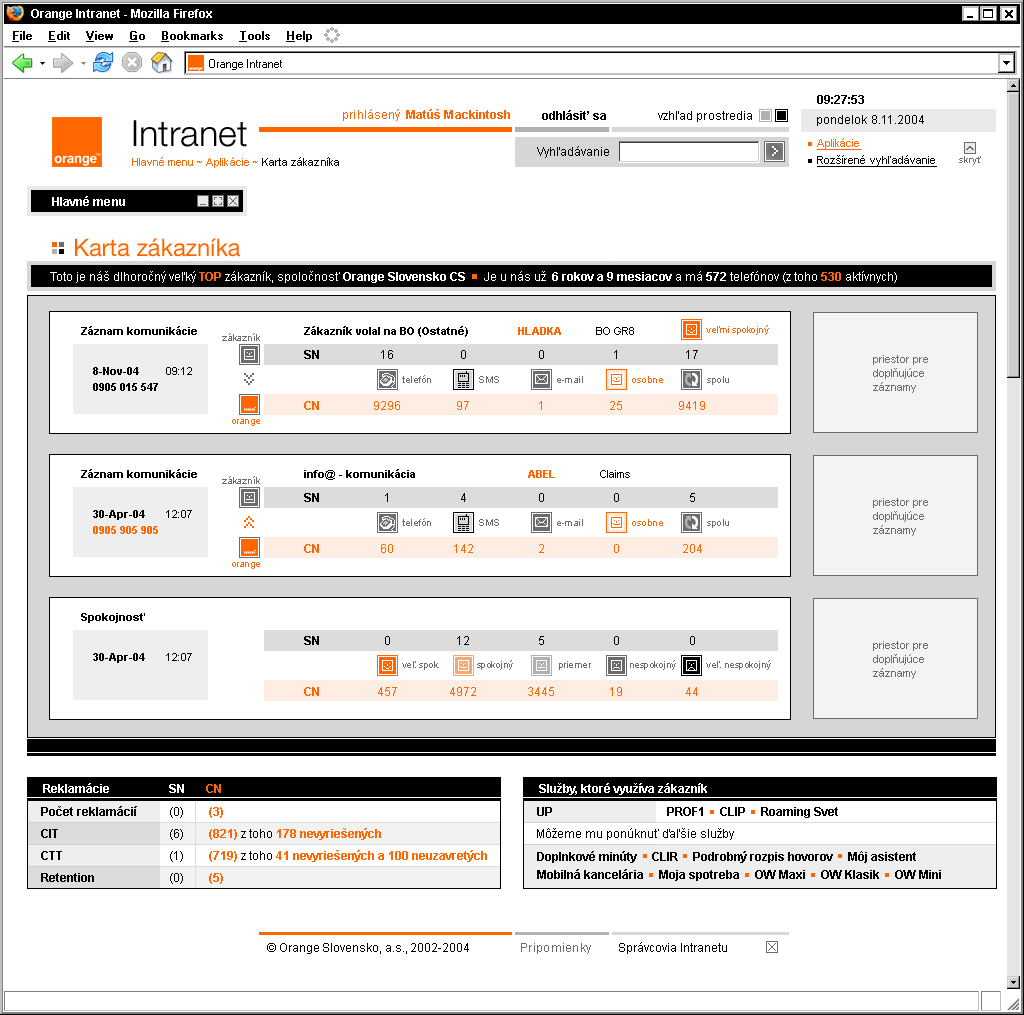Open the Help menu

[x=299, y=36]
